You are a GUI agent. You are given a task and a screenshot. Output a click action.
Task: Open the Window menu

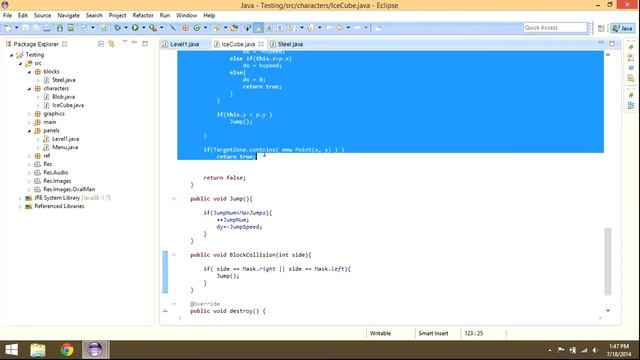click(187, 15)
